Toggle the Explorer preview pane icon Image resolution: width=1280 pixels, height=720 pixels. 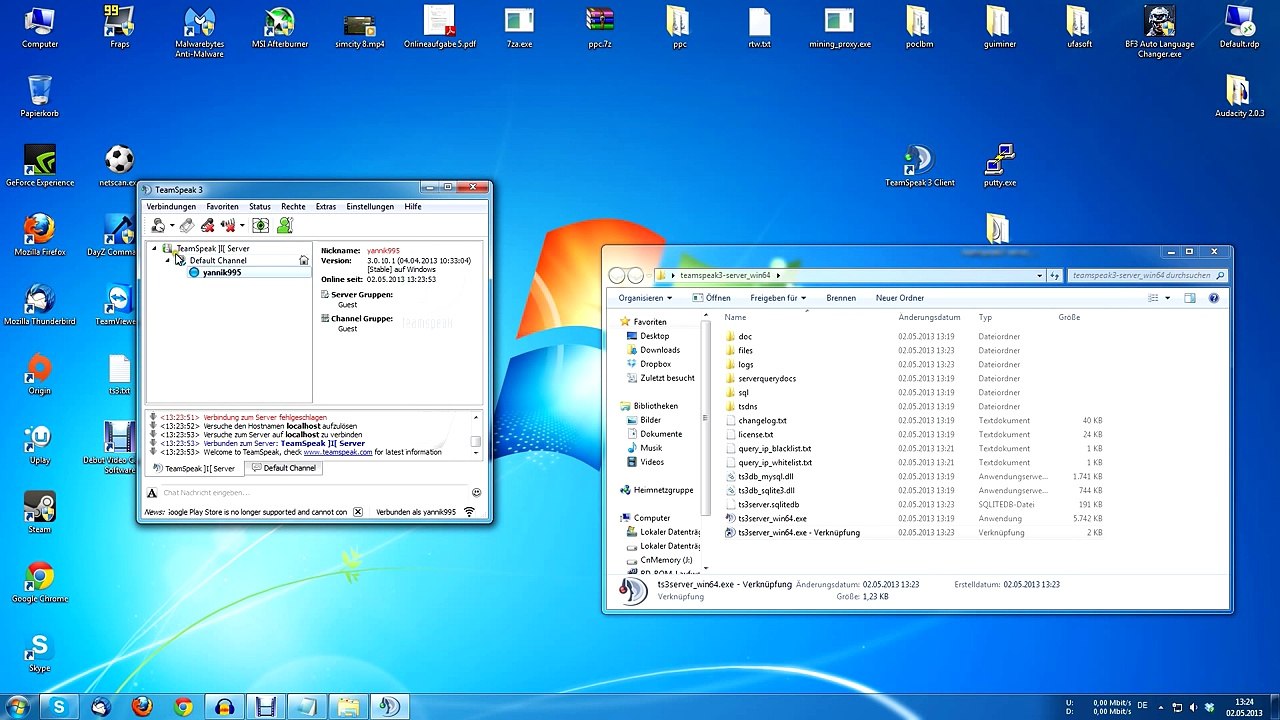tap(1190, 298)
